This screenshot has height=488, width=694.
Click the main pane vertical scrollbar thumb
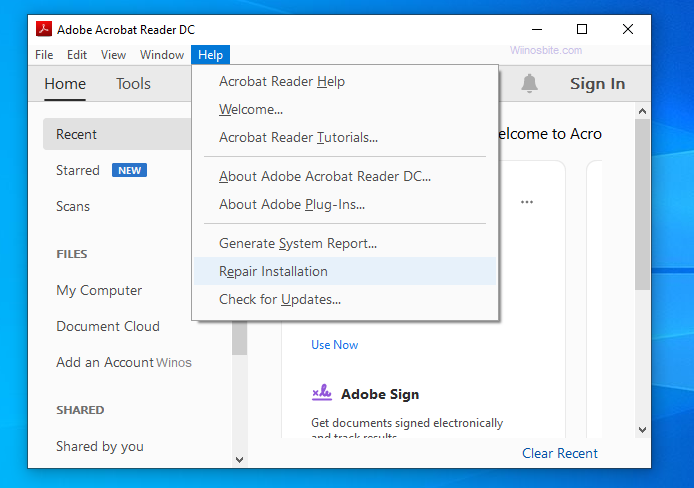[643, 204]
